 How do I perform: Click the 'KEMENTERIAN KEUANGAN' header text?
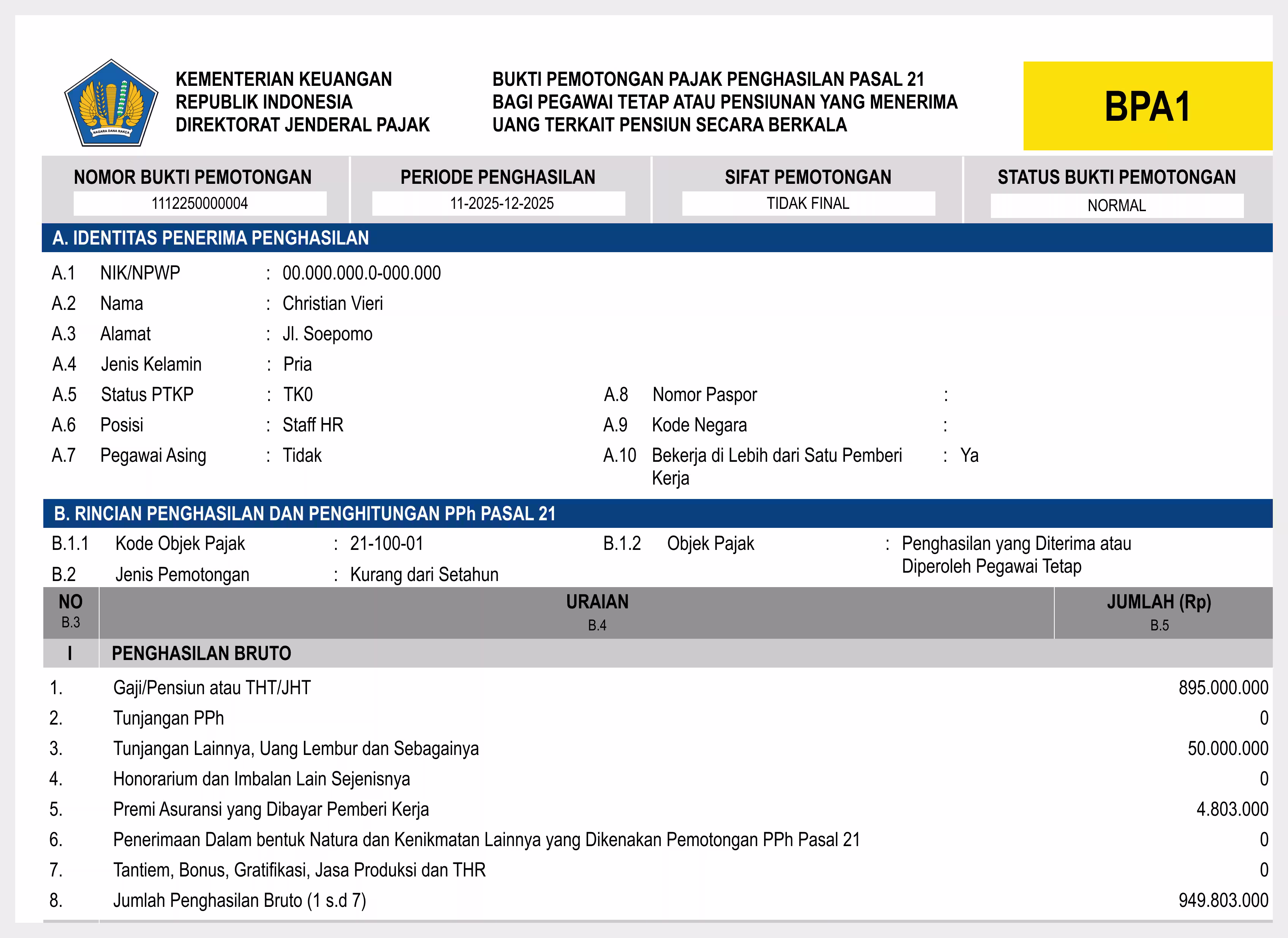283,79
